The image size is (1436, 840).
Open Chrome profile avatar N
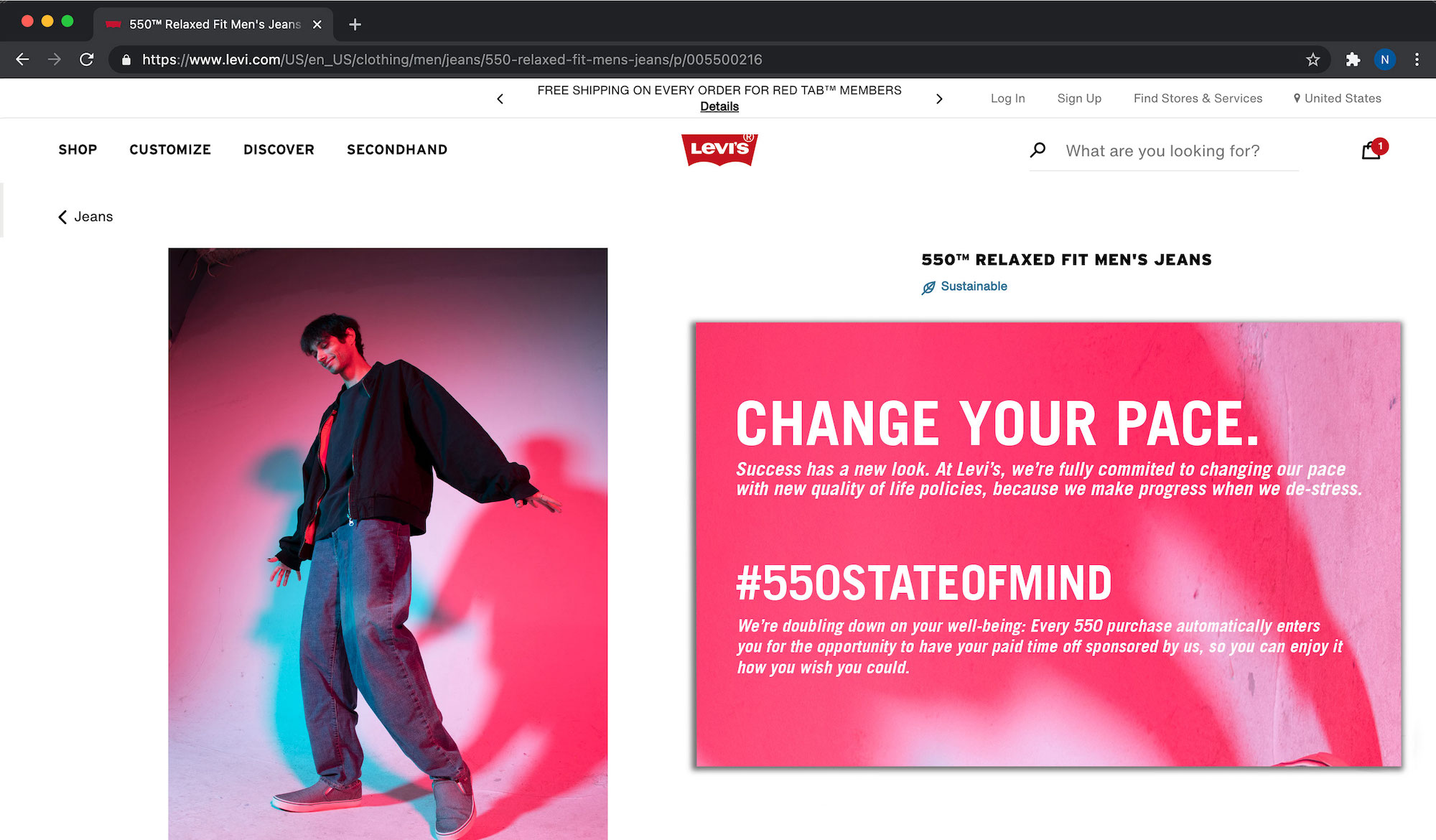pos(1385,60)
